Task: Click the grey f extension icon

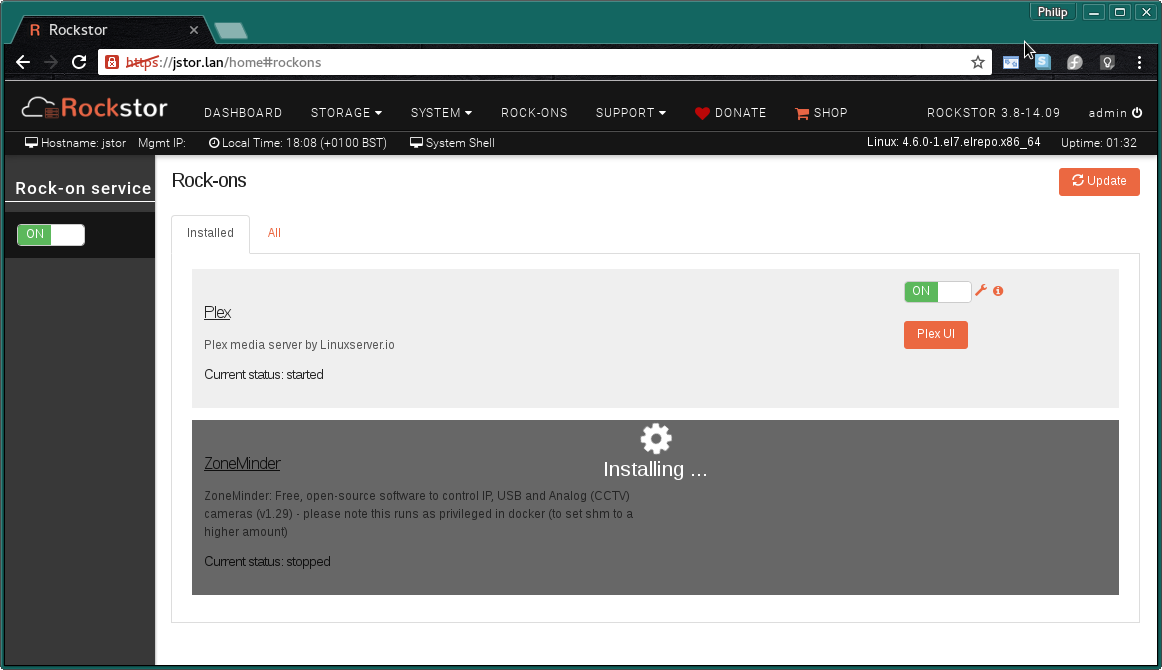Action: pos(1075,62)
